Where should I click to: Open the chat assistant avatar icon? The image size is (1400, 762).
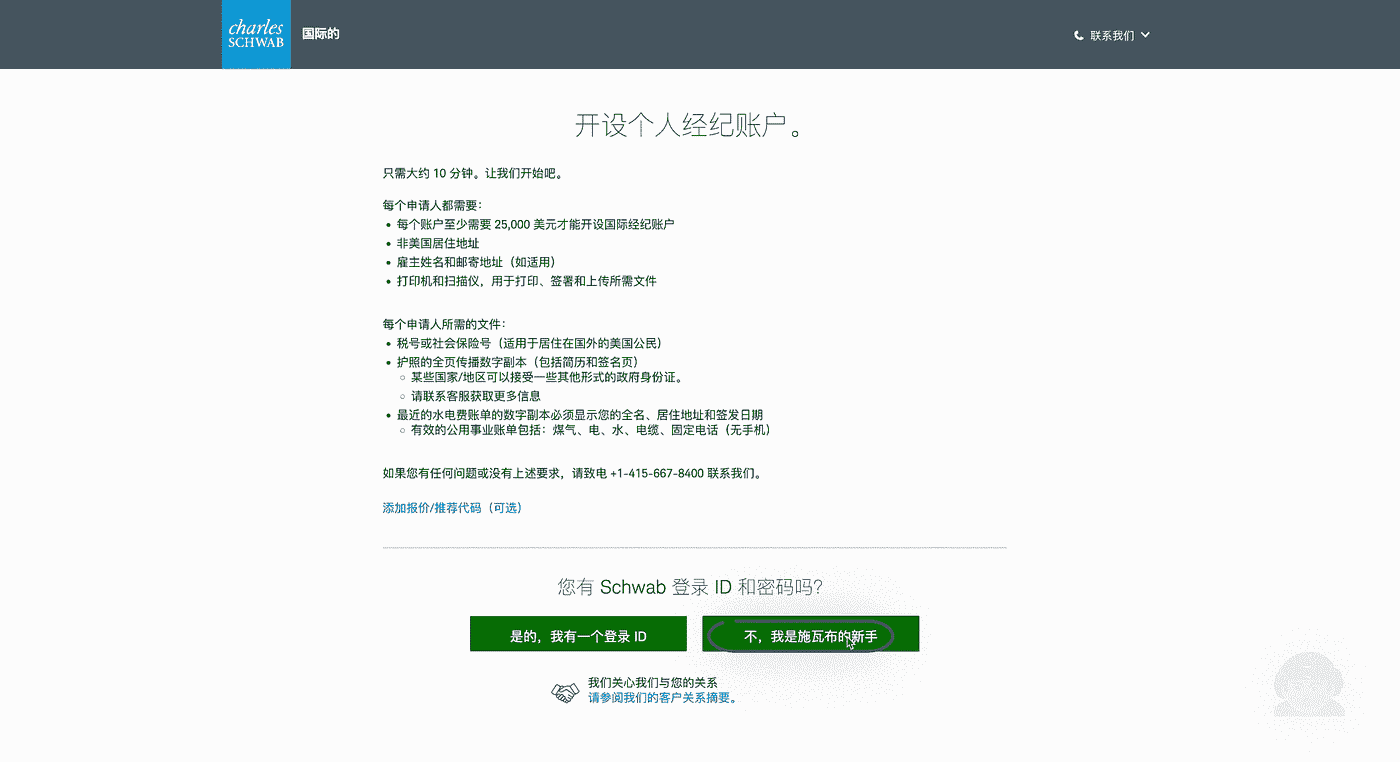click(x=1309, y=683)
